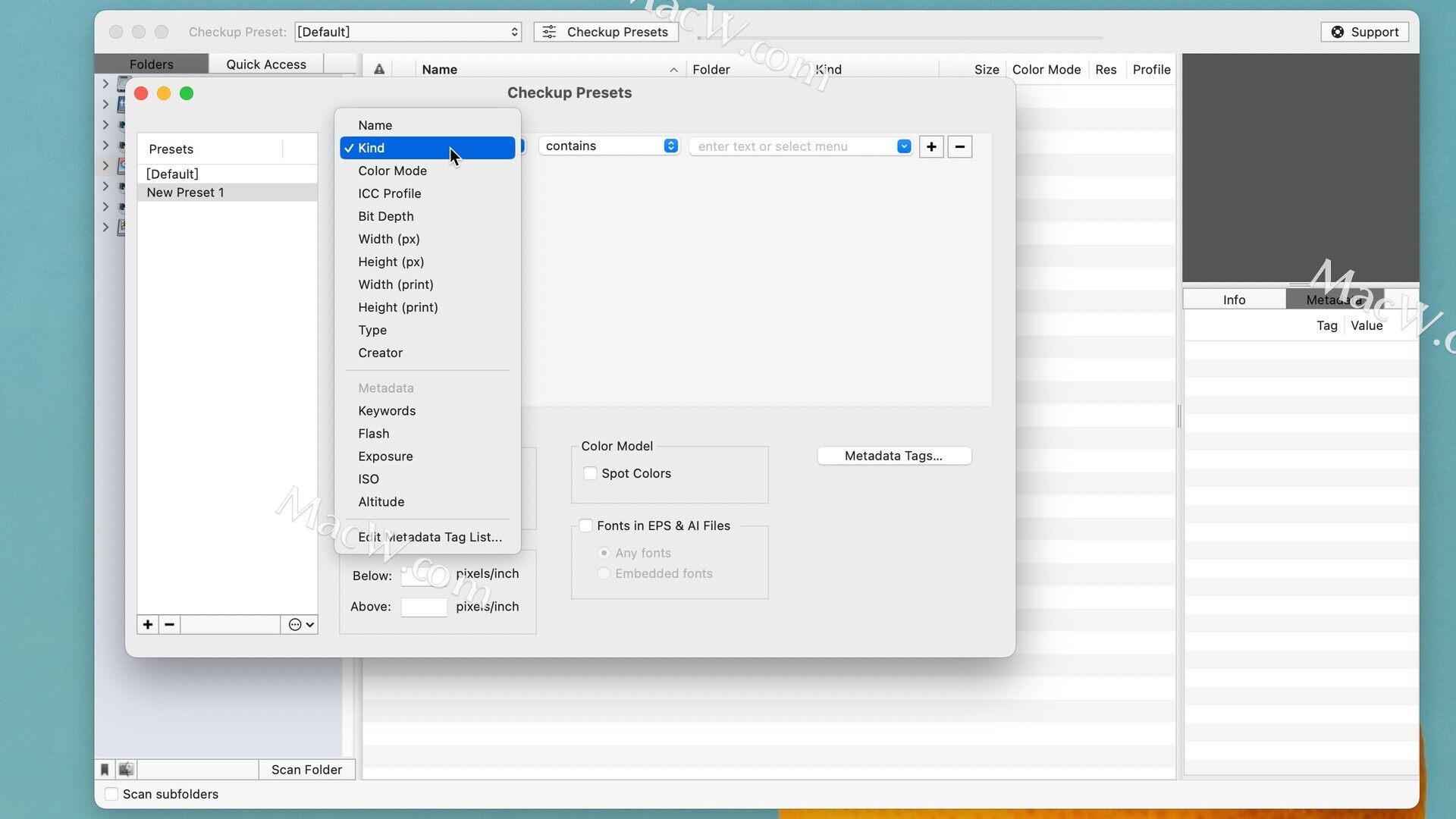Enable the Spot Colors checkbox
This screenshot has height=819, width=1456.
[x=590, y=473]
